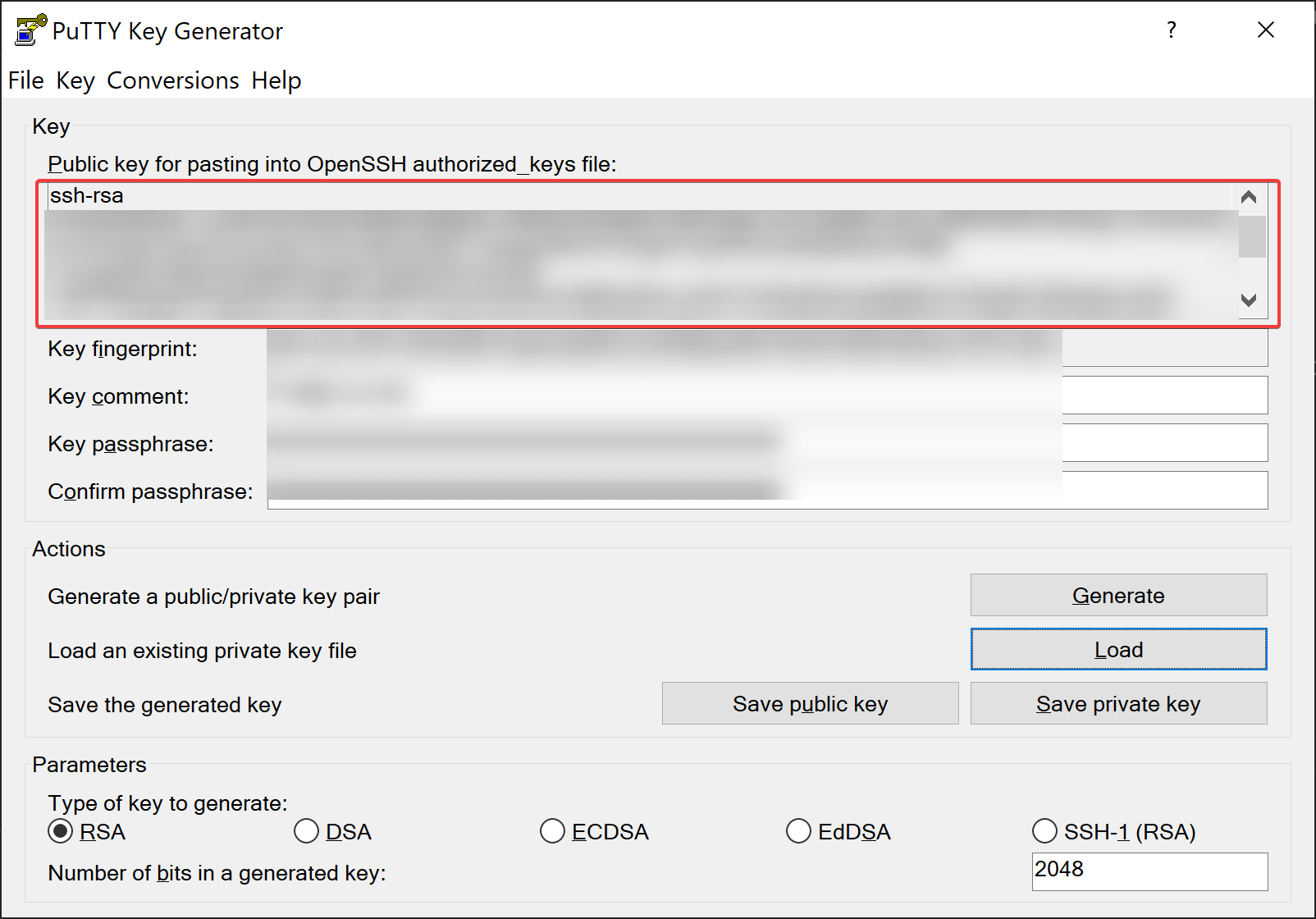Click the 'Number of bits in a generated key:' label
Screen dimensions: 1316x919
(217, 873)
